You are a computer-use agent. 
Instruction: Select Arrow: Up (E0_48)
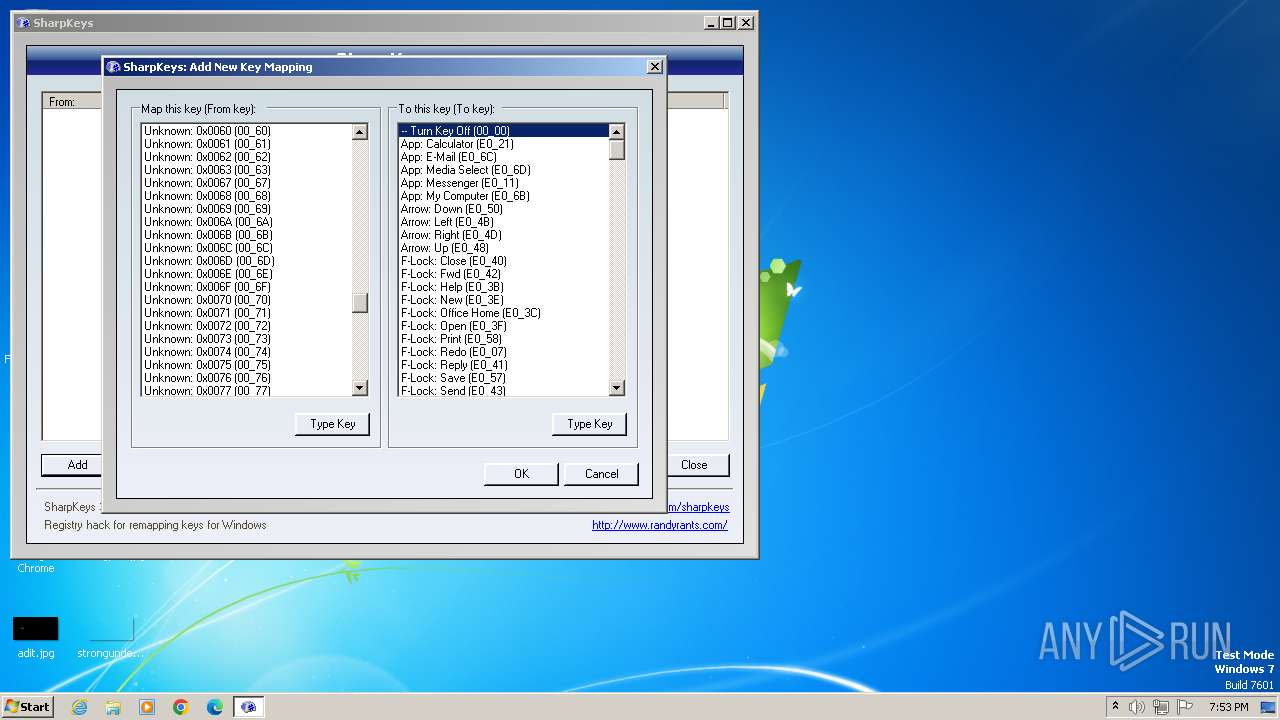pyautogui.click(x=503, y=248)
